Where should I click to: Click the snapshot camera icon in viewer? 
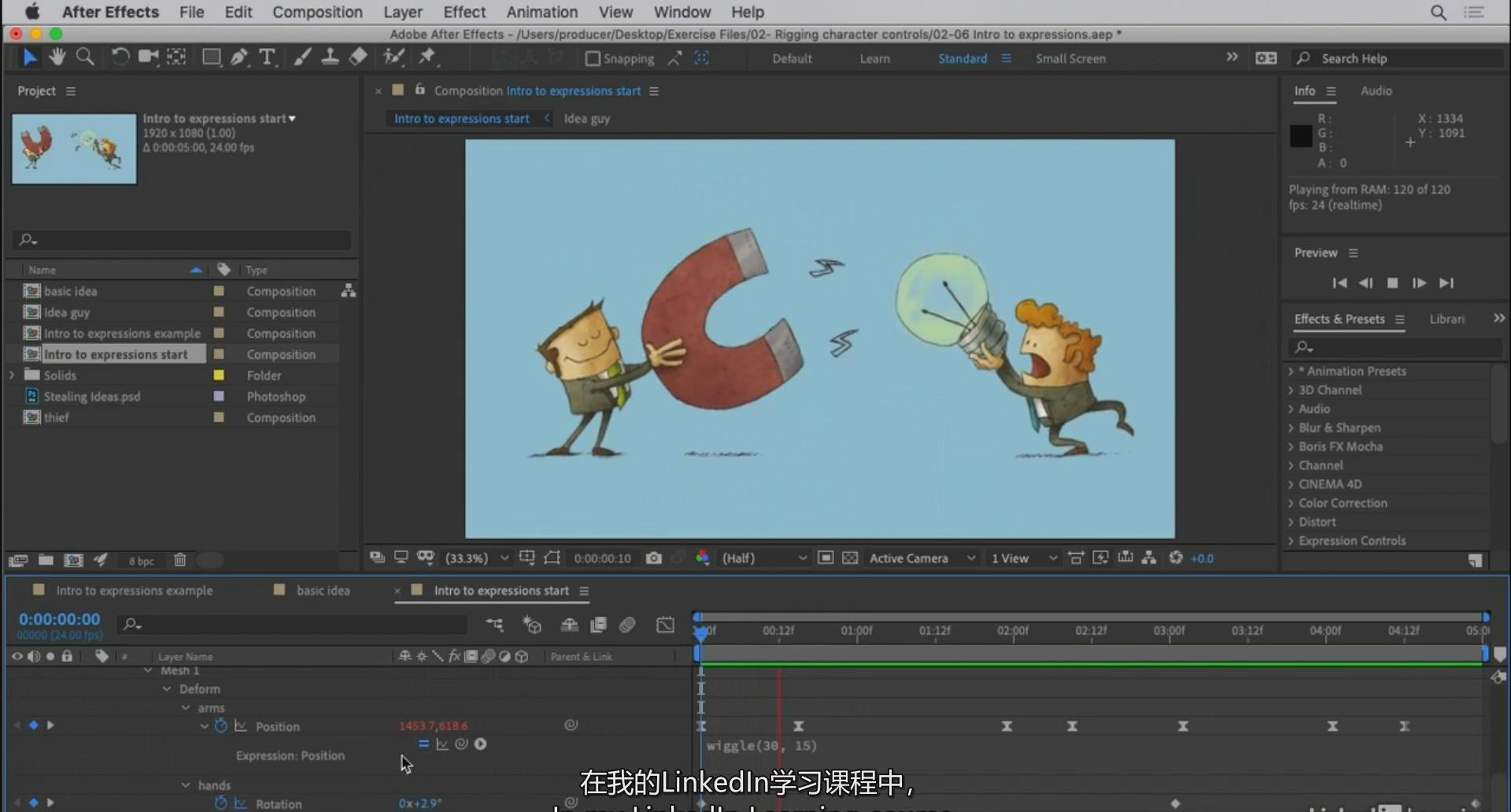(x=653, y=558)
